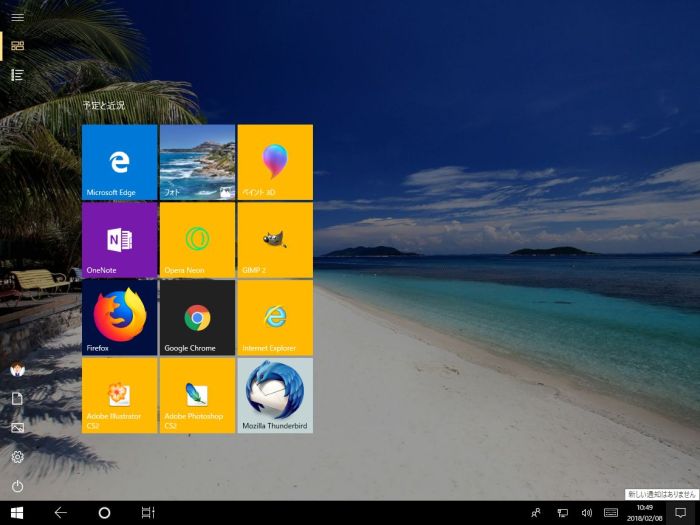Launch the Opera Neon tile
Viewport: 700px width, 525px height.
197,240
